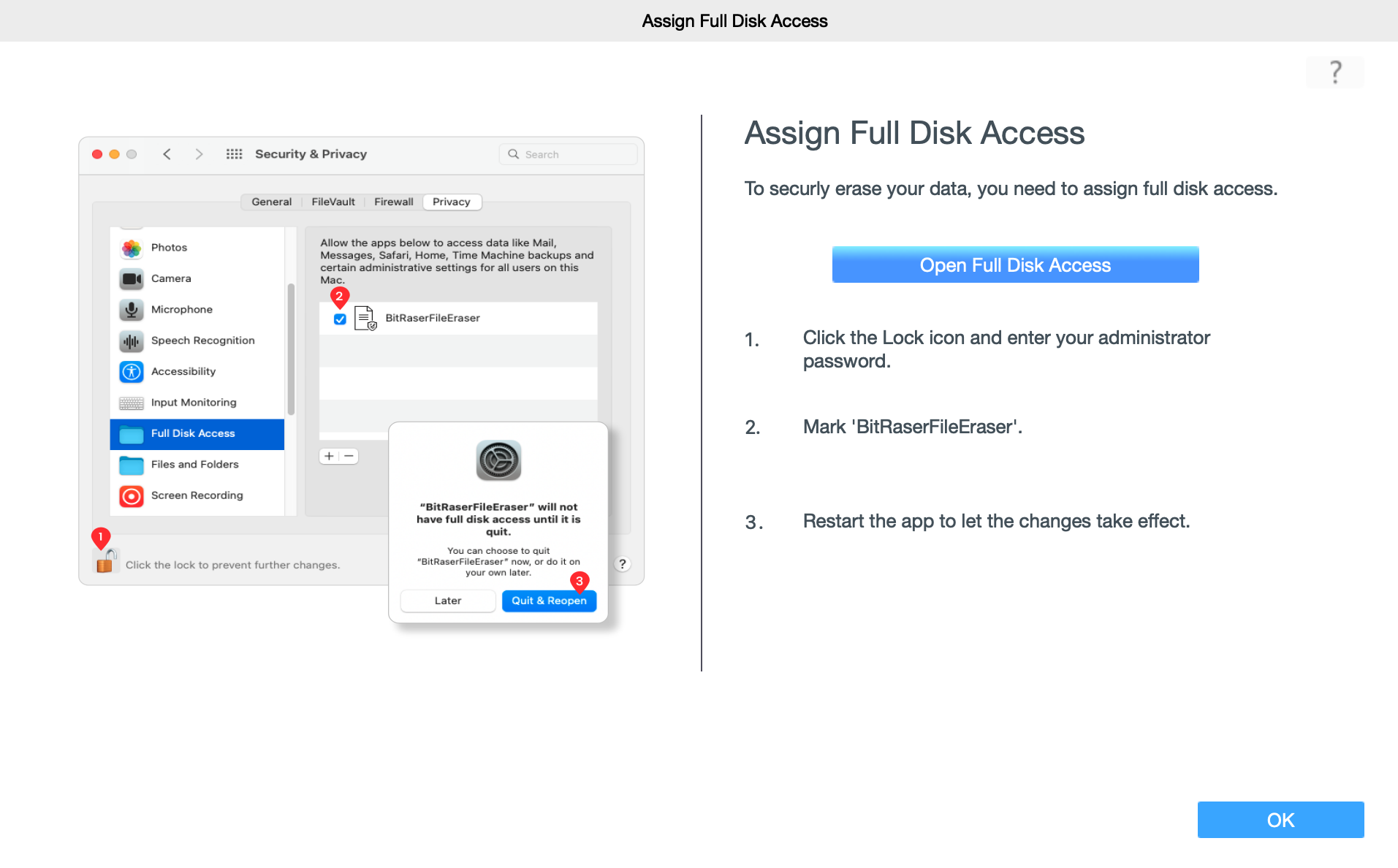Click the red close dot of Security & Privacy
1398x868 pixels.
point(96,154)
